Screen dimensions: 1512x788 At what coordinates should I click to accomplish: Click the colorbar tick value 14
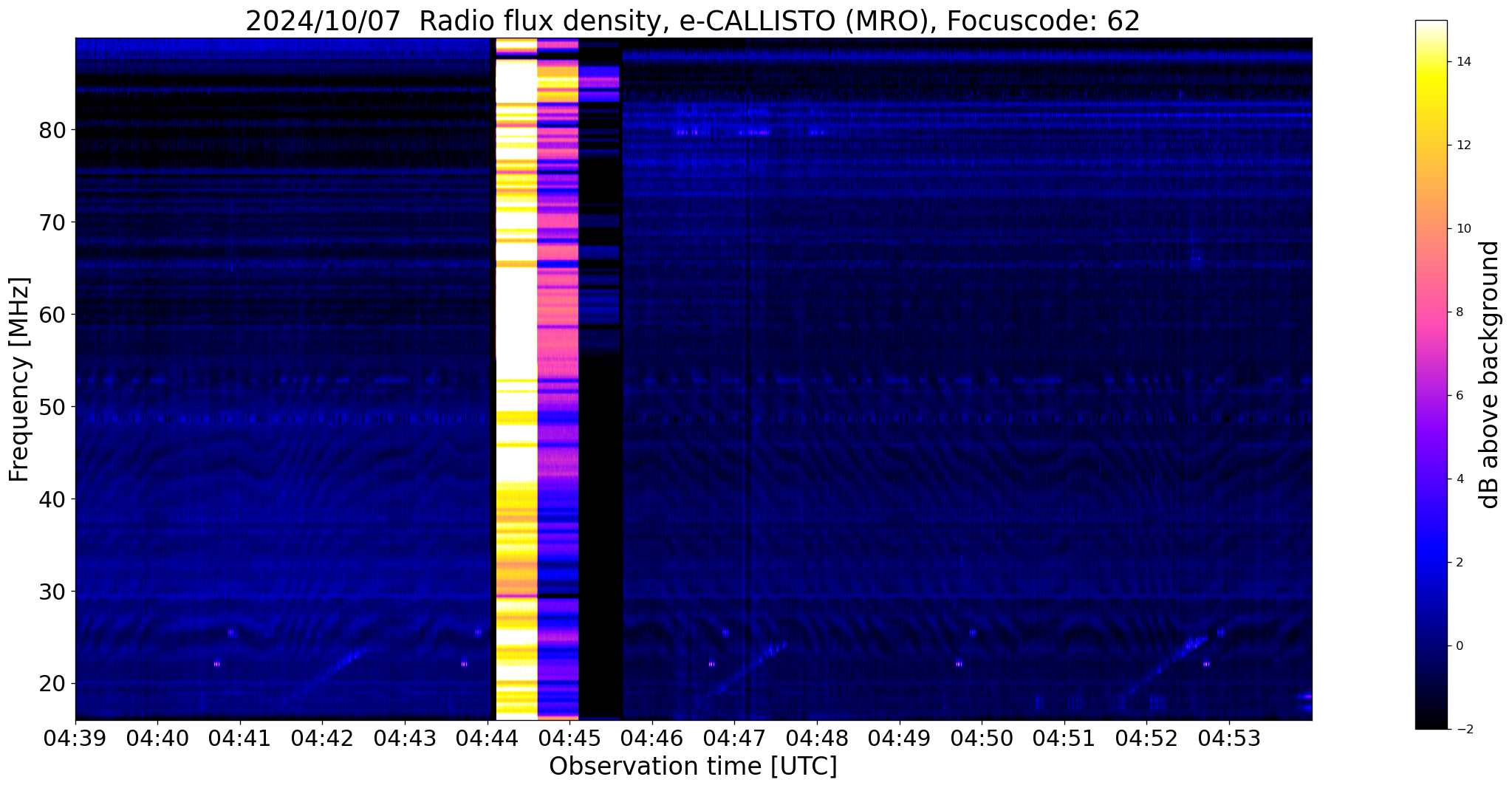[x=1463, y=62]
